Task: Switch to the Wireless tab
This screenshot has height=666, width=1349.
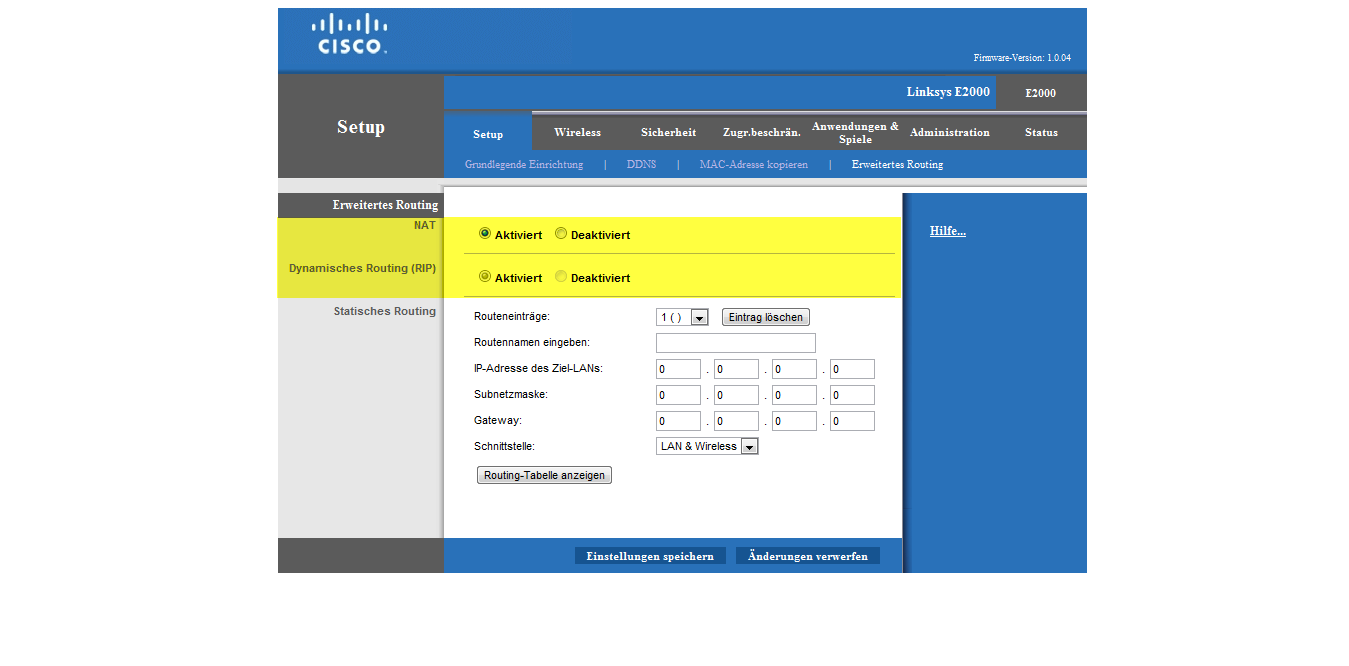Action: [577, 132]
